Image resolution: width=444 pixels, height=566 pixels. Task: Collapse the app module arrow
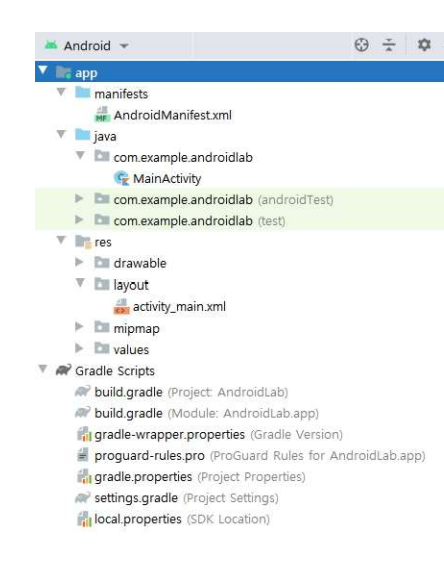tap(43, 70)
